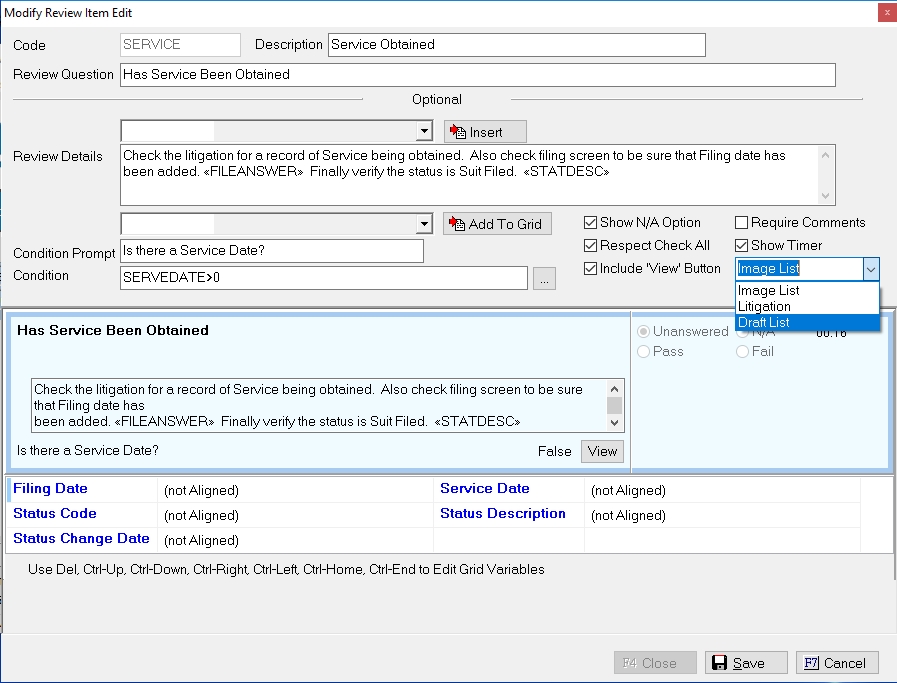
Task: Choose Draft List in the dropdown list
Action: pyautogui.click(x=764, y=322)
